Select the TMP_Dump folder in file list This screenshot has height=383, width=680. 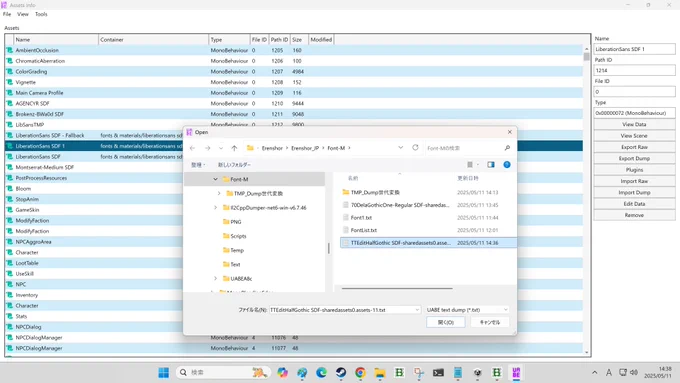[x=375, y=192]
